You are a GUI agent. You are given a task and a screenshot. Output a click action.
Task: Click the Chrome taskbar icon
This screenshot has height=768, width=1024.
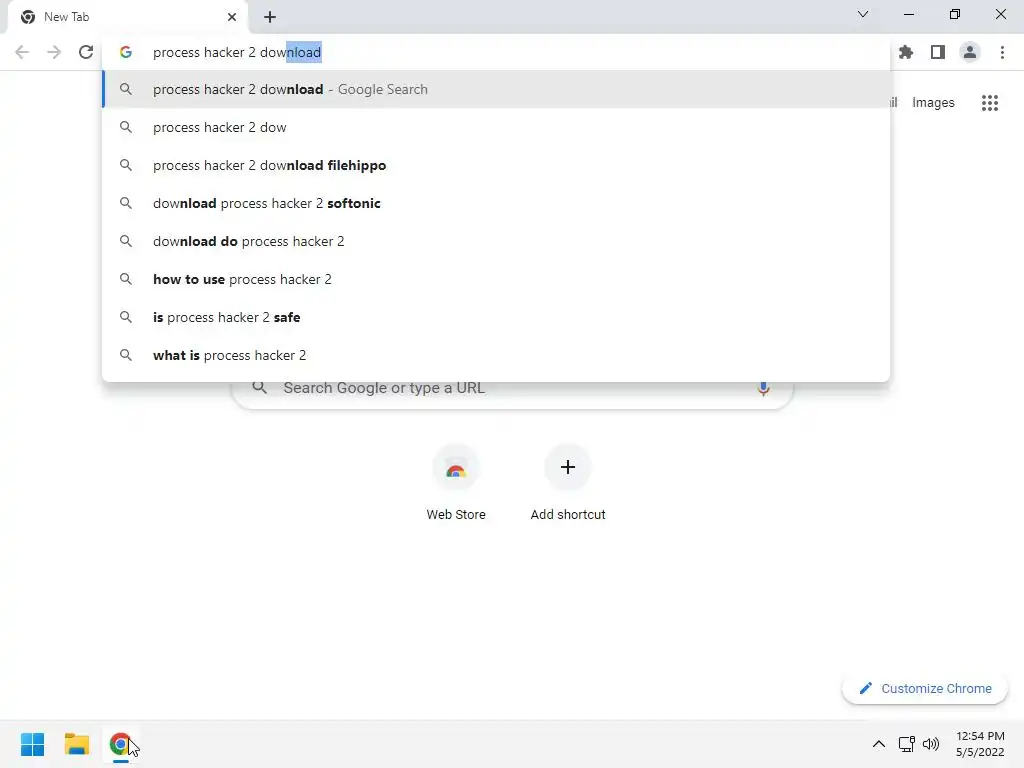[120, 744]
